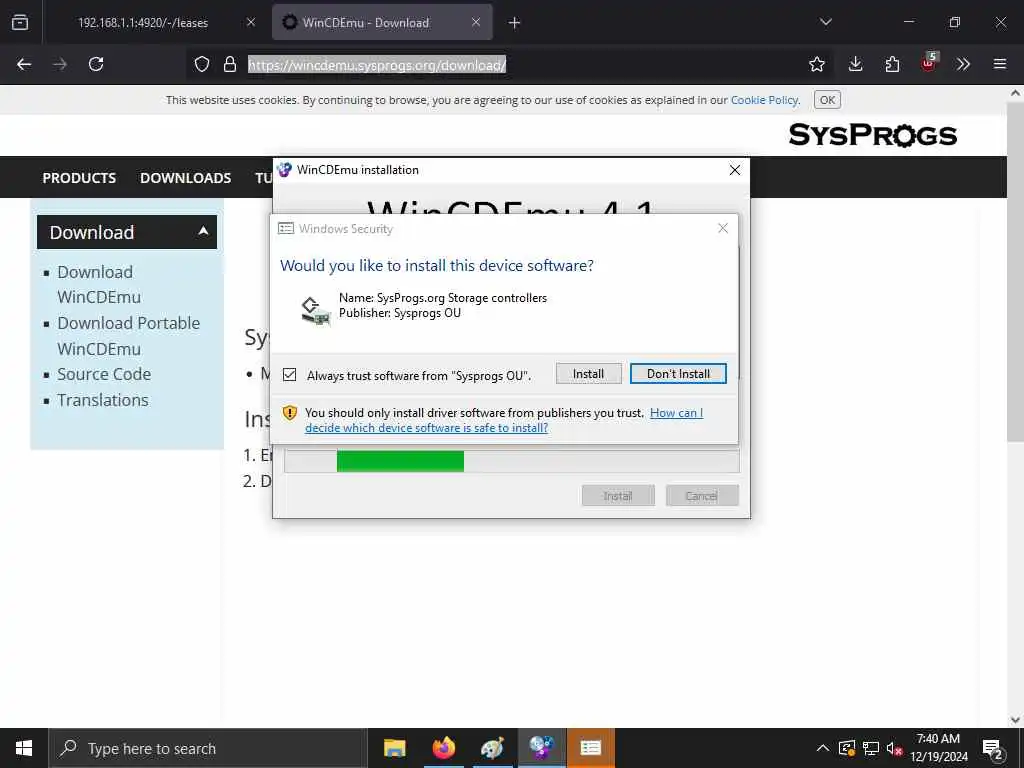1024x768 pixels.
Task: Close the Windows Security dialog
Action: click(x=723, y=228)
